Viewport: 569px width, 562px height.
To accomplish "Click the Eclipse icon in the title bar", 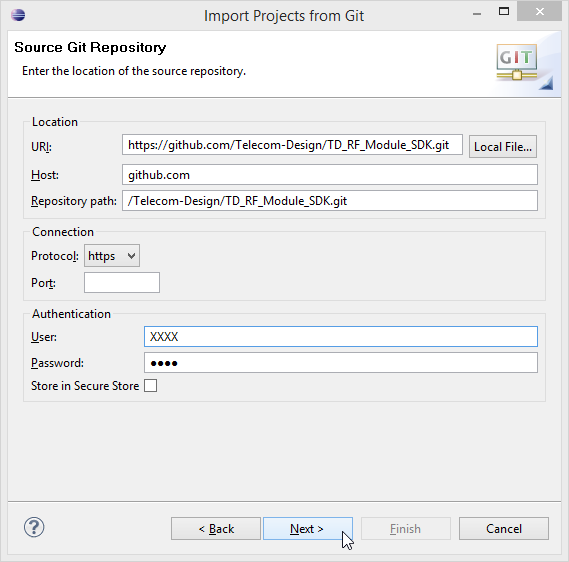I will pyautogui.click(x=18, y=15).
